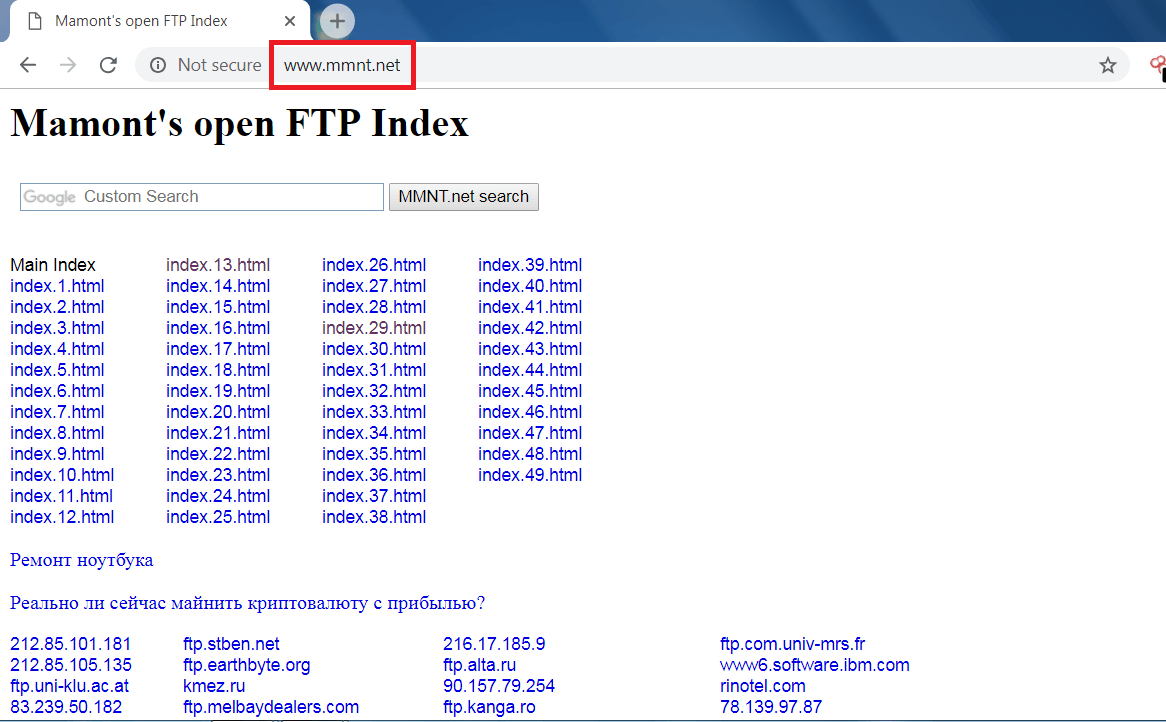Open the 212.85.101.181 FTP link

coord(71,644)
